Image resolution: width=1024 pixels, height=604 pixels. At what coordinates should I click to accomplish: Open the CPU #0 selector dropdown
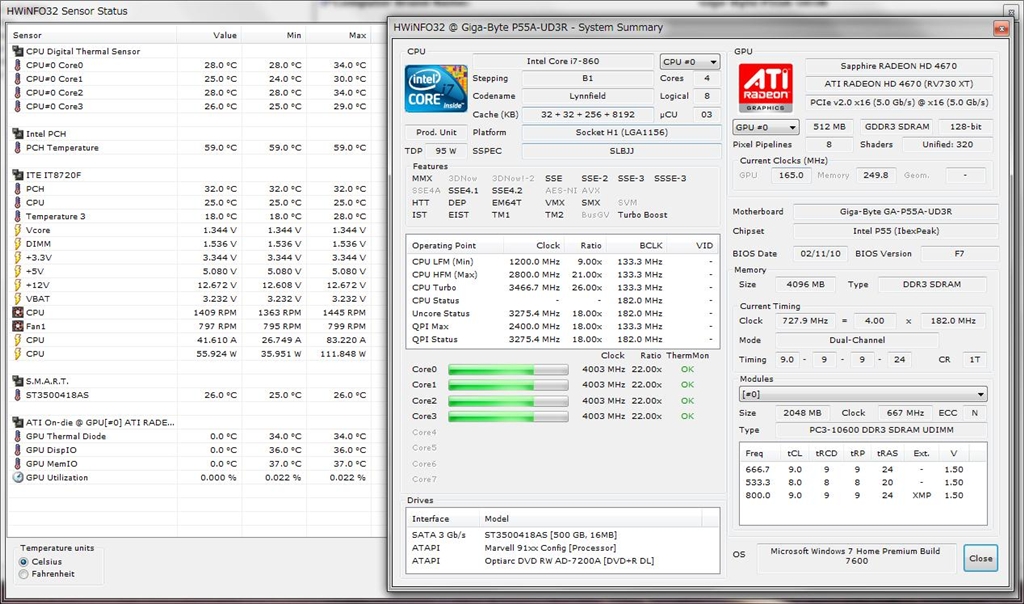pos(689,62)
